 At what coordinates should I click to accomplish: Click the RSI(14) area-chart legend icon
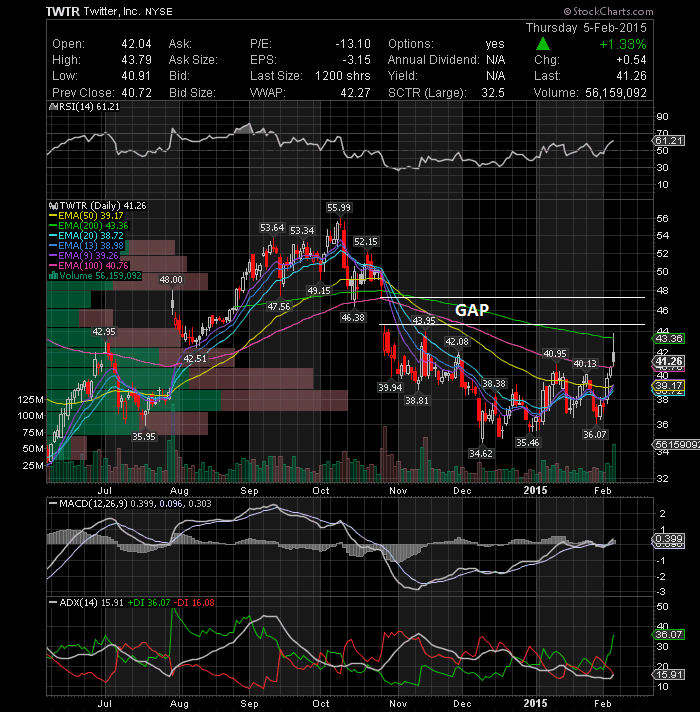click(53, 107)
